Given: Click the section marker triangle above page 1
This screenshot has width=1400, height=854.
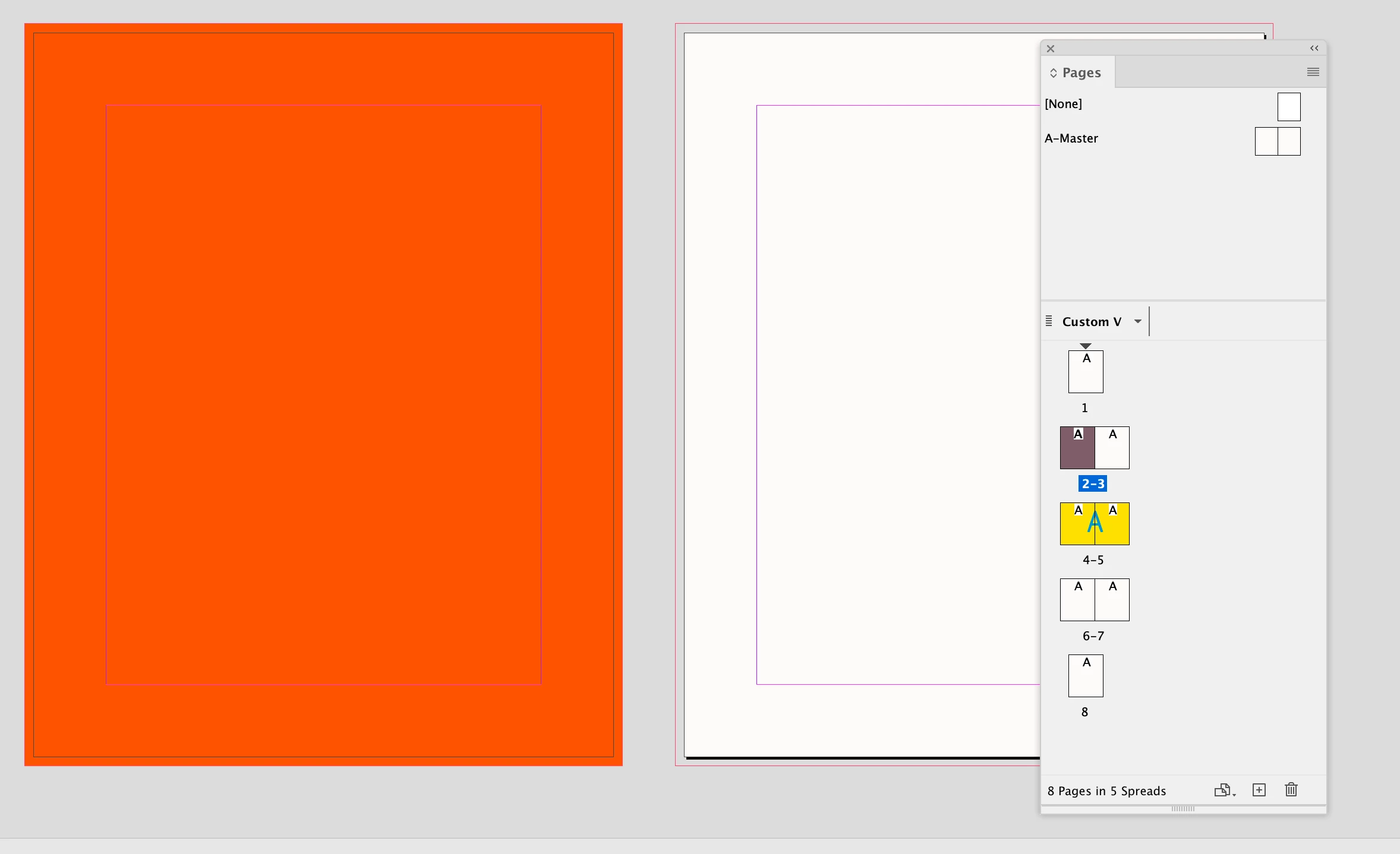Looking at the screenshot, I should click(x=1086, y=346).
